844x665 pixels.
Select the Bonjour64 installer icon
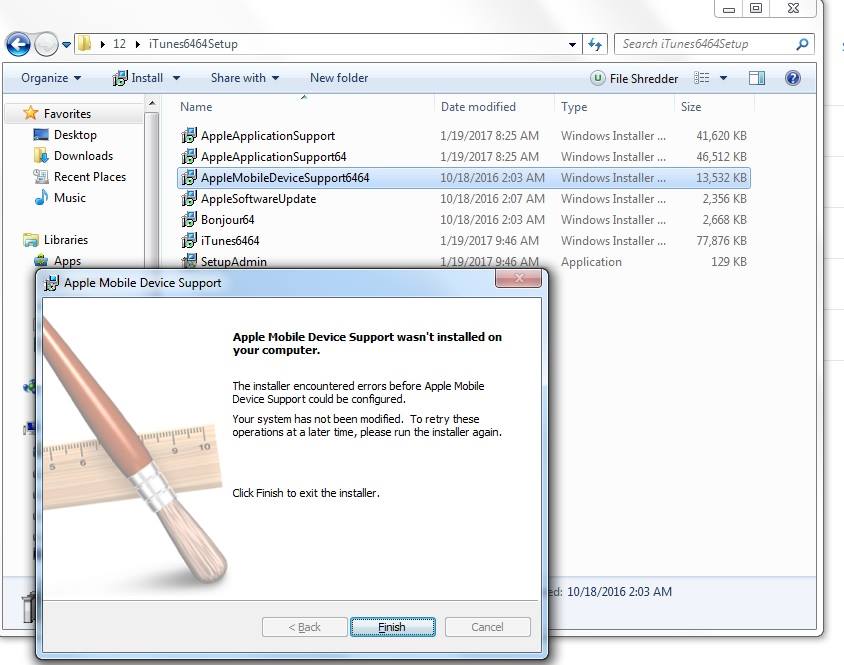[x=189, y=220]
